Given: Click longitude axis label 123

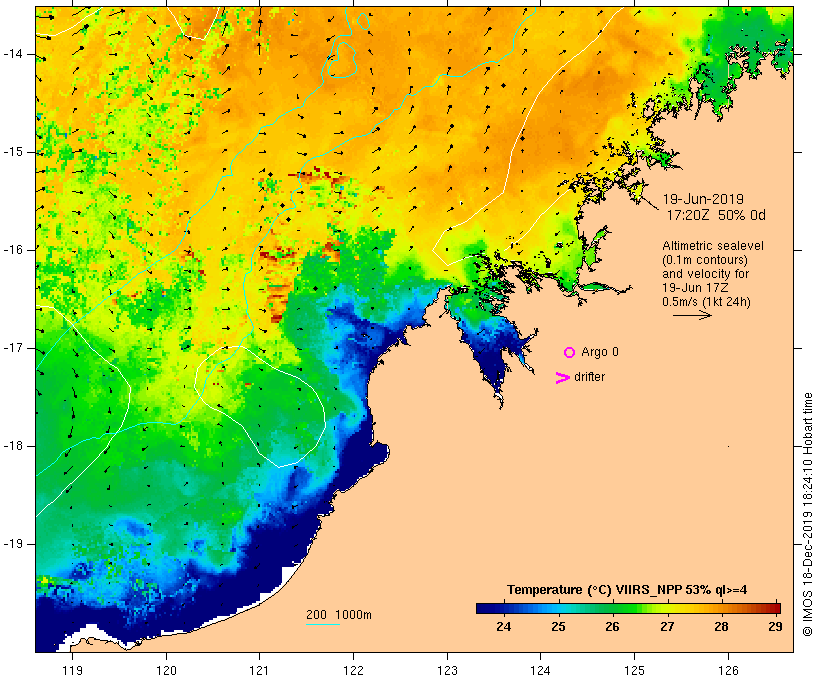Looking at the screenshot, I should tap(447, 671).
